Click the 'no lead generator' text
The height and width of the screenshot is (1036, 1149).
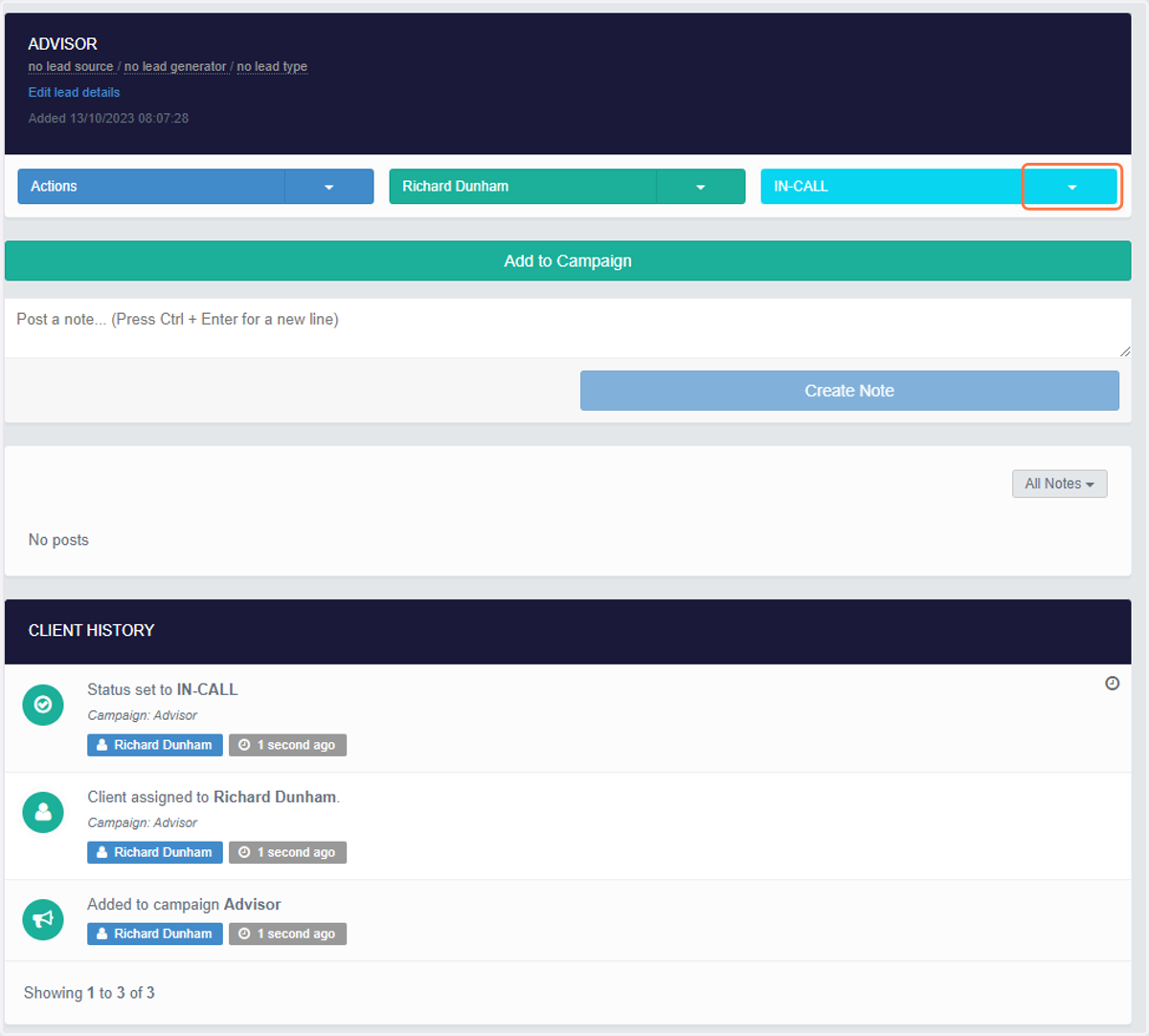(x=175, y=67)
